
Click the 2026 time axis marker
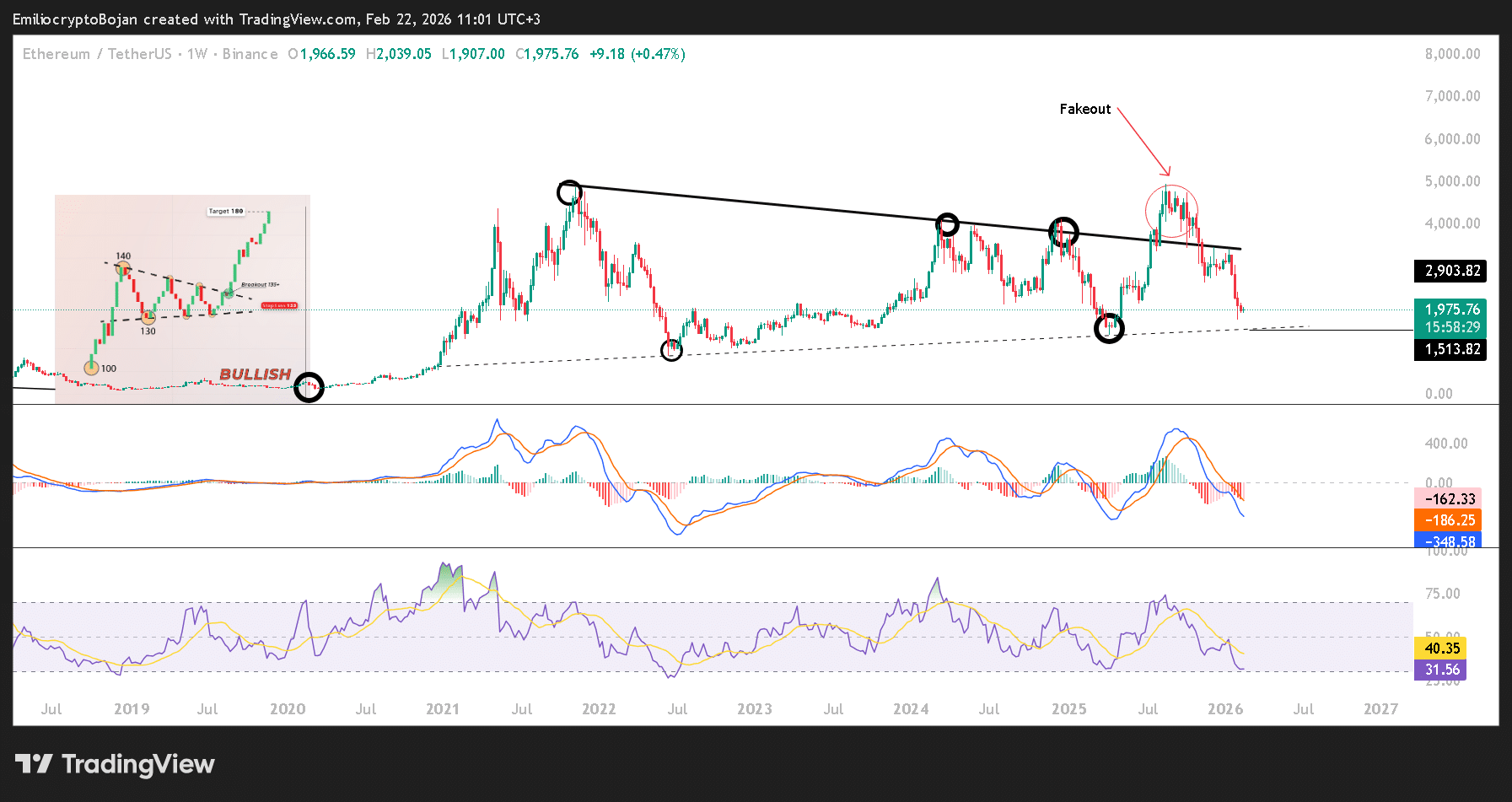pyautogui.click(x=1225, y=709)
